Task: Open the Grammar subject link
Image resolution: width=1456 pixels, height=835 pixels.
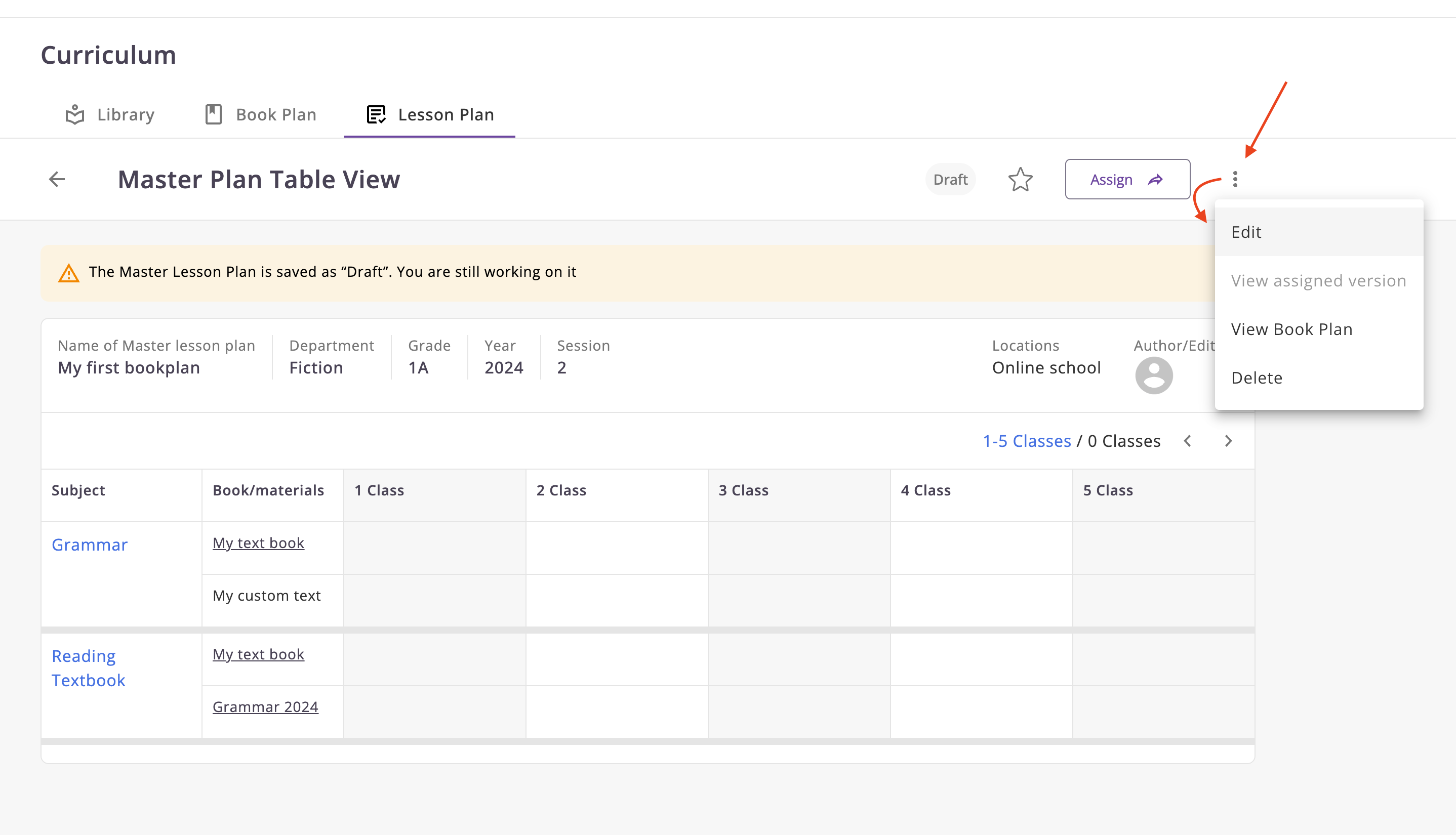Action: (x=90, y=544)
